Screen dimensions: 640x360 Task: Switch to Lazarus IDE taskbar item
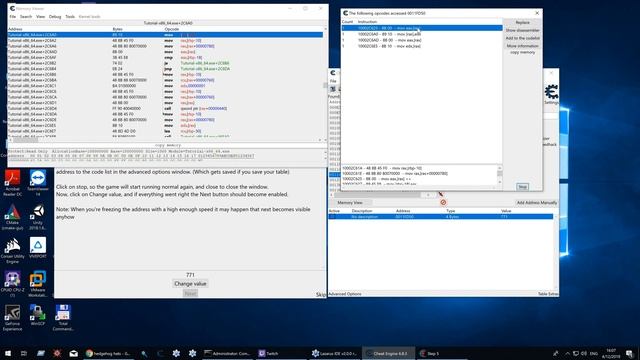[x=334, y=353]
